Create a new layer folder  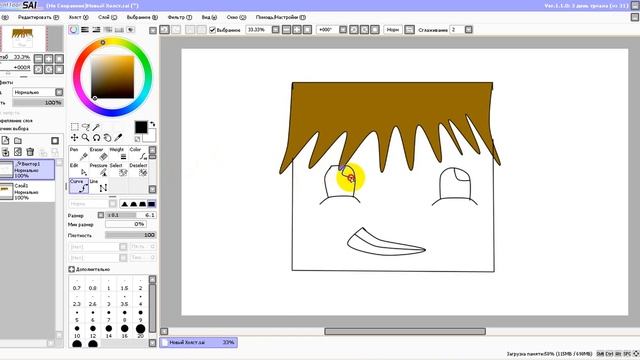click(x=18, y=140)
